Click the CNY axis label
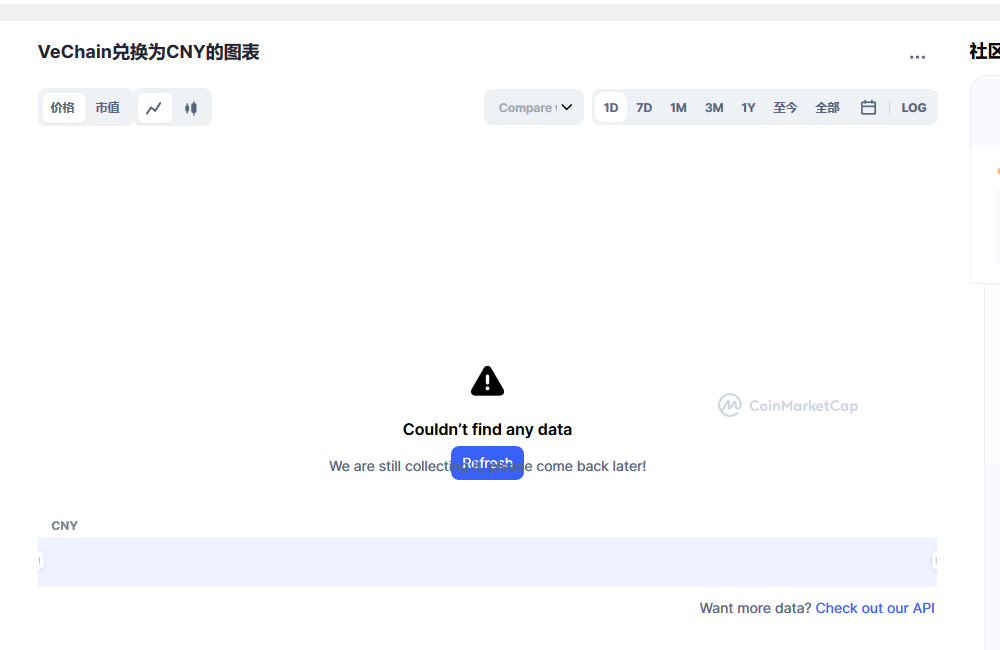Image resolution: width=1000 pixels, height=650 pixels. 64,526
